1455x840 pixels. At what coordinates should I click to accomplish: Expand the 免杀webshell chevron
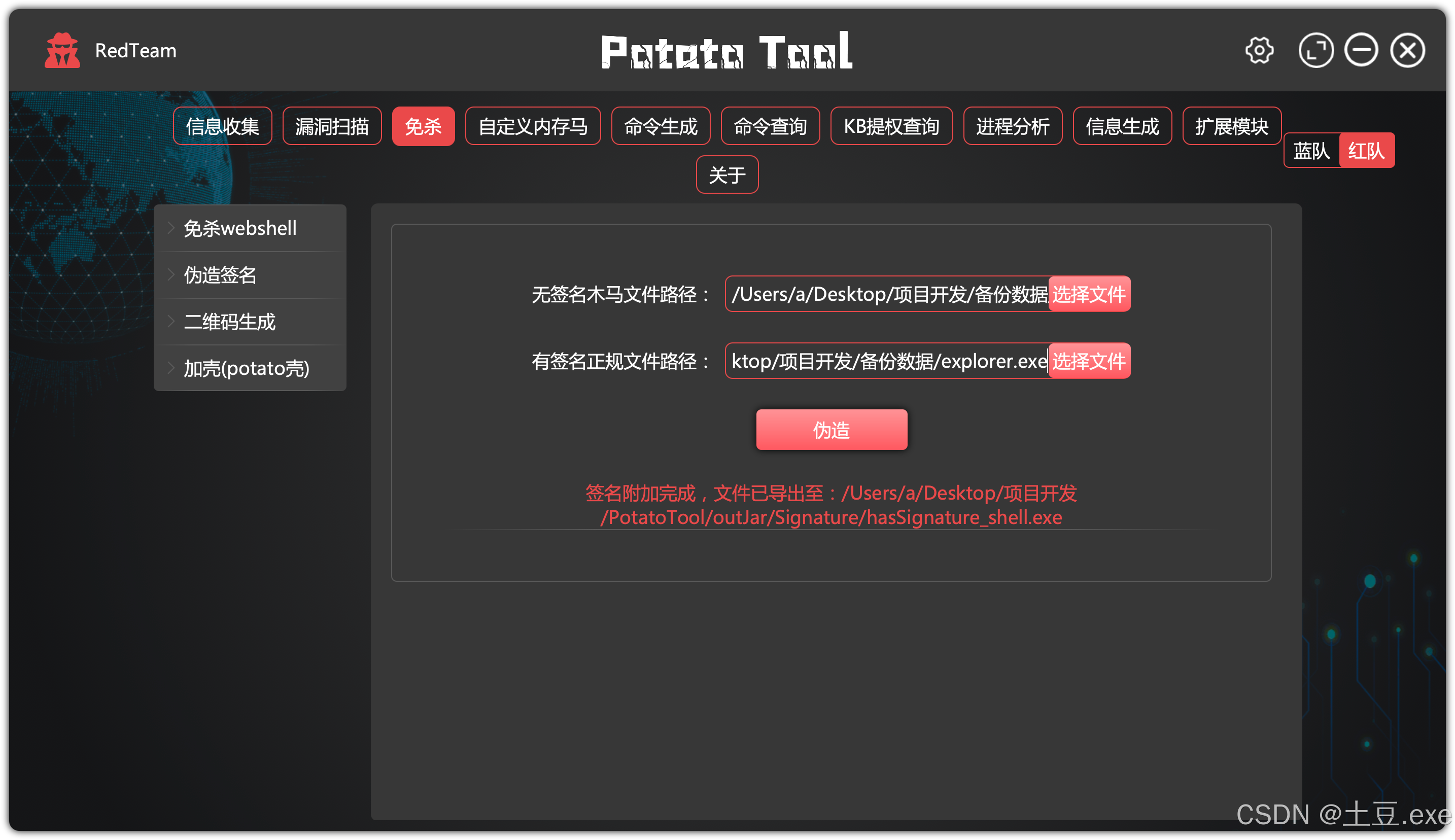pos(171,228)
